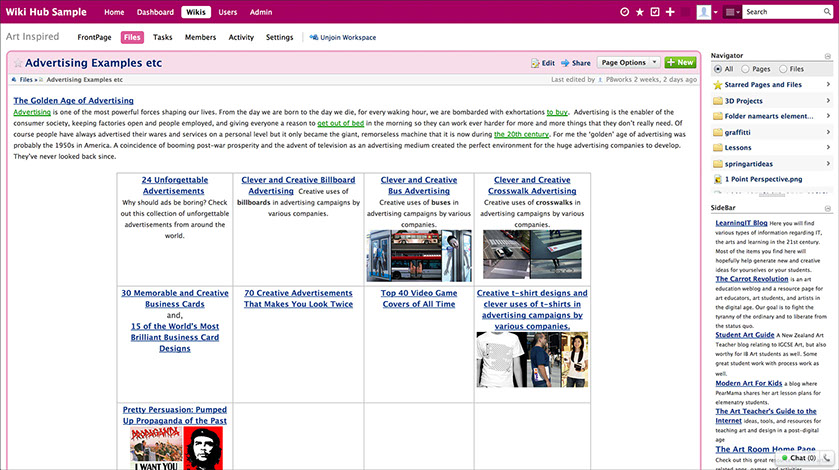This screenshot has height=470, width=839.
Task: Share this page via Share button
Action: [576, 63]
